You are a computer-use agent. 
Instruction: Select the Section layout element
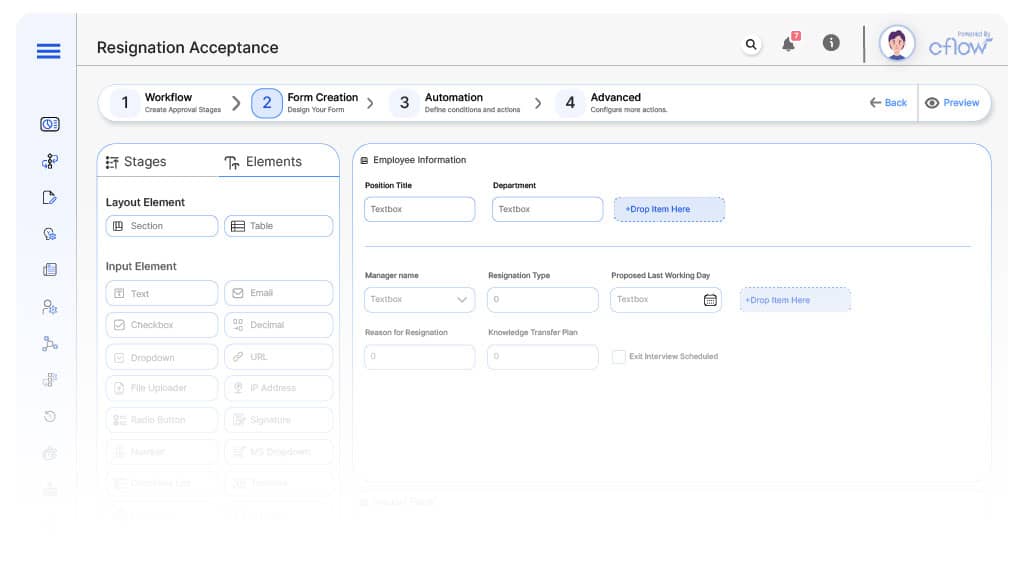[x=161, y=226]
